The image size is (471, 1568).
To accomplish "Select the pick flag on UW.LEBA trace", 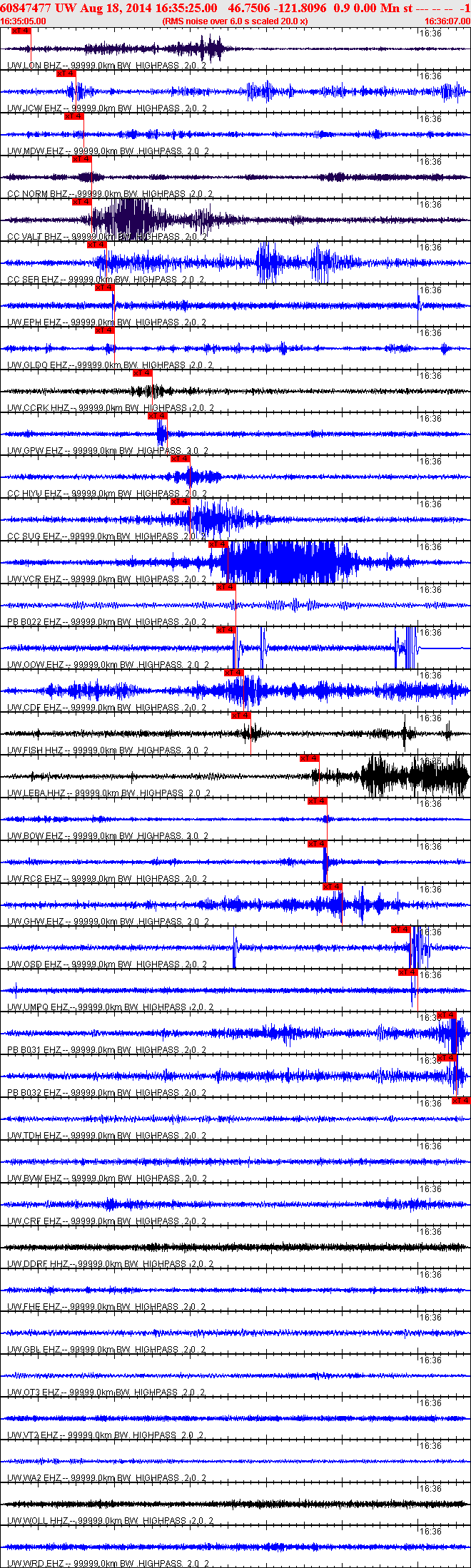I will 309,758.
